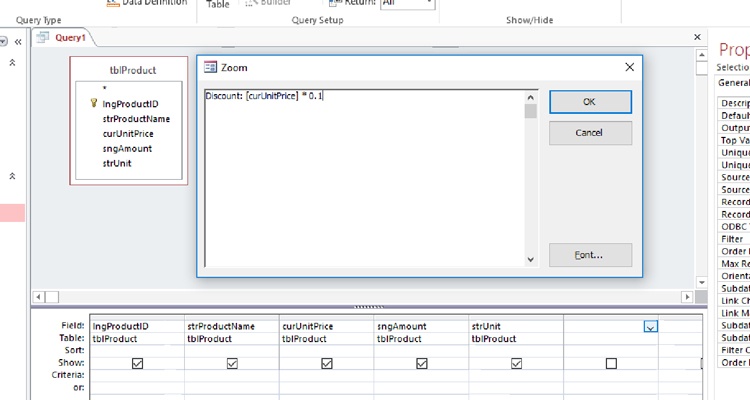Toggle Show checkbox for strUnit column
Viewport: 750px width, 400px height.
(516, 364)
